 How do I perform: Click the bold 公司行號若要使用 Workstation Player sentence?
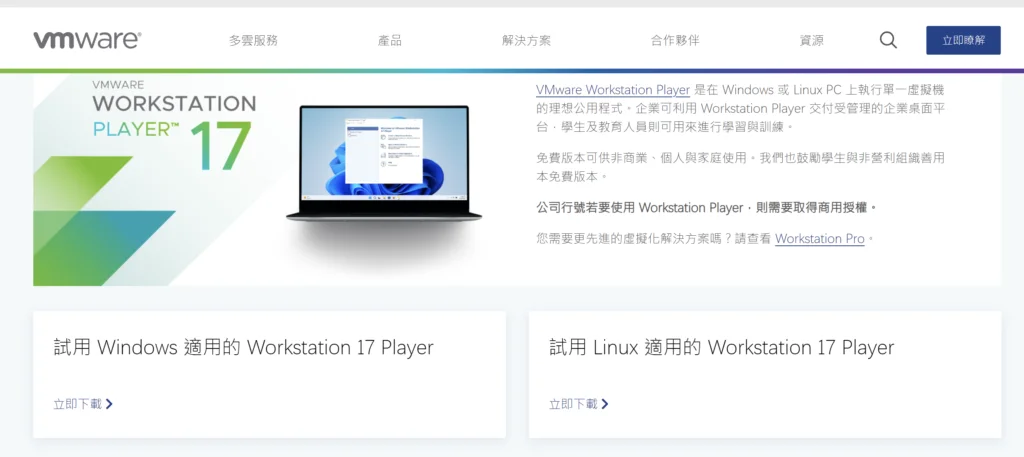(705, 208)
